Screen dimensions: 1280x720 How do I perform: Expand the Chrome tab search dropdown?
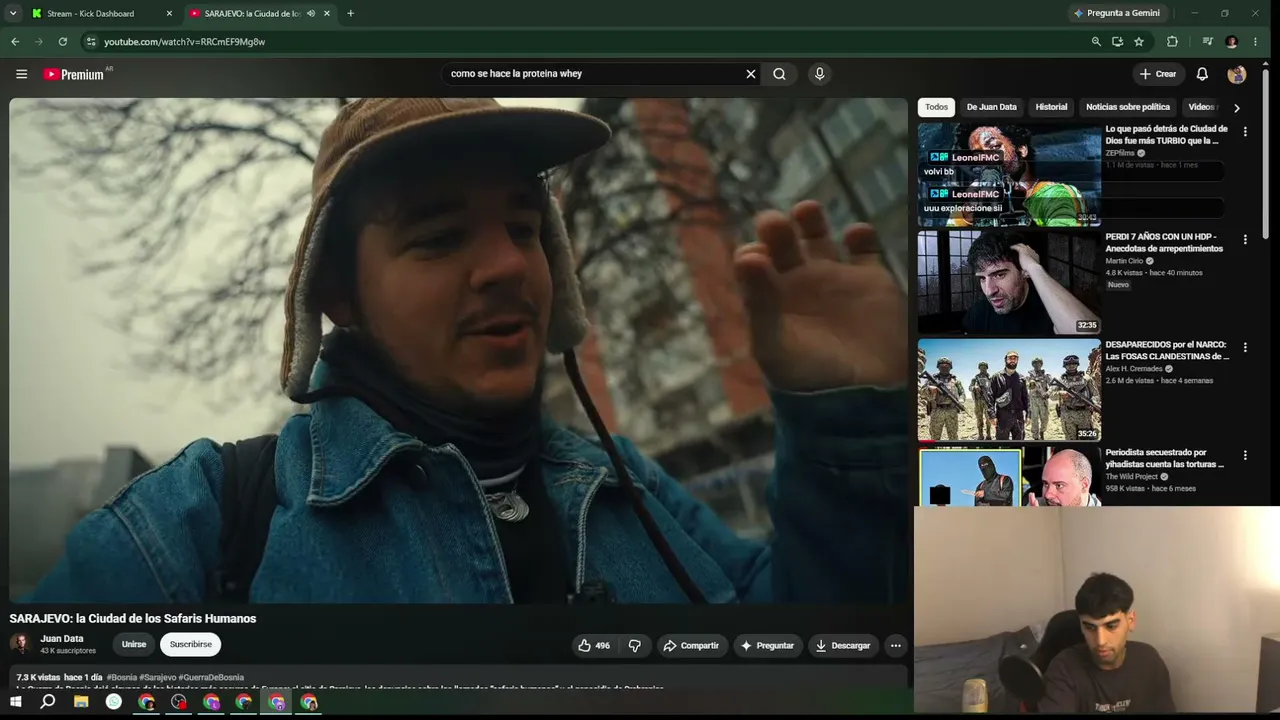click(13, 14)
